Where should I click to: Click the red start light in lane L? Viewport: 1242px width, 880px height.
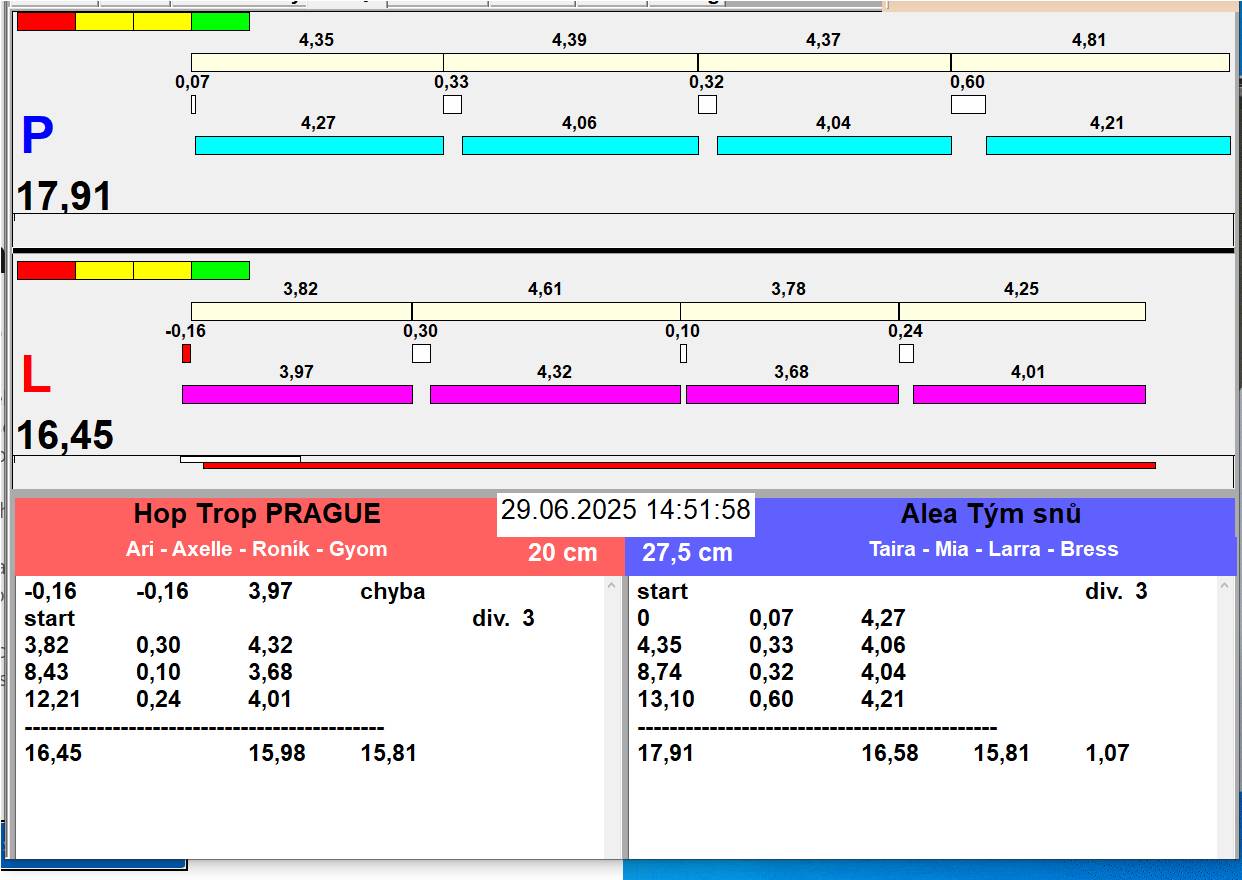[46, 270]
